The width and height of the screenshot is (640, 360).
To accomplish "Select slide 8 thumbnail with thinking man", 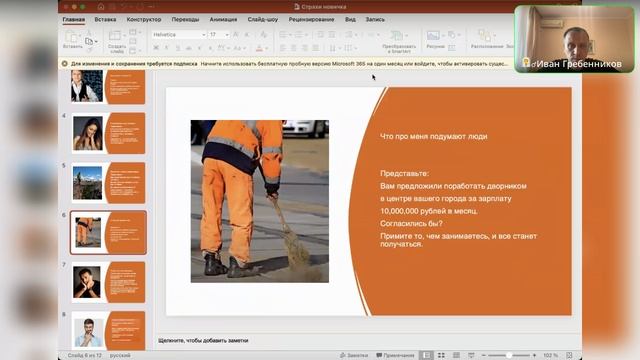I will [x=109, y=331].
